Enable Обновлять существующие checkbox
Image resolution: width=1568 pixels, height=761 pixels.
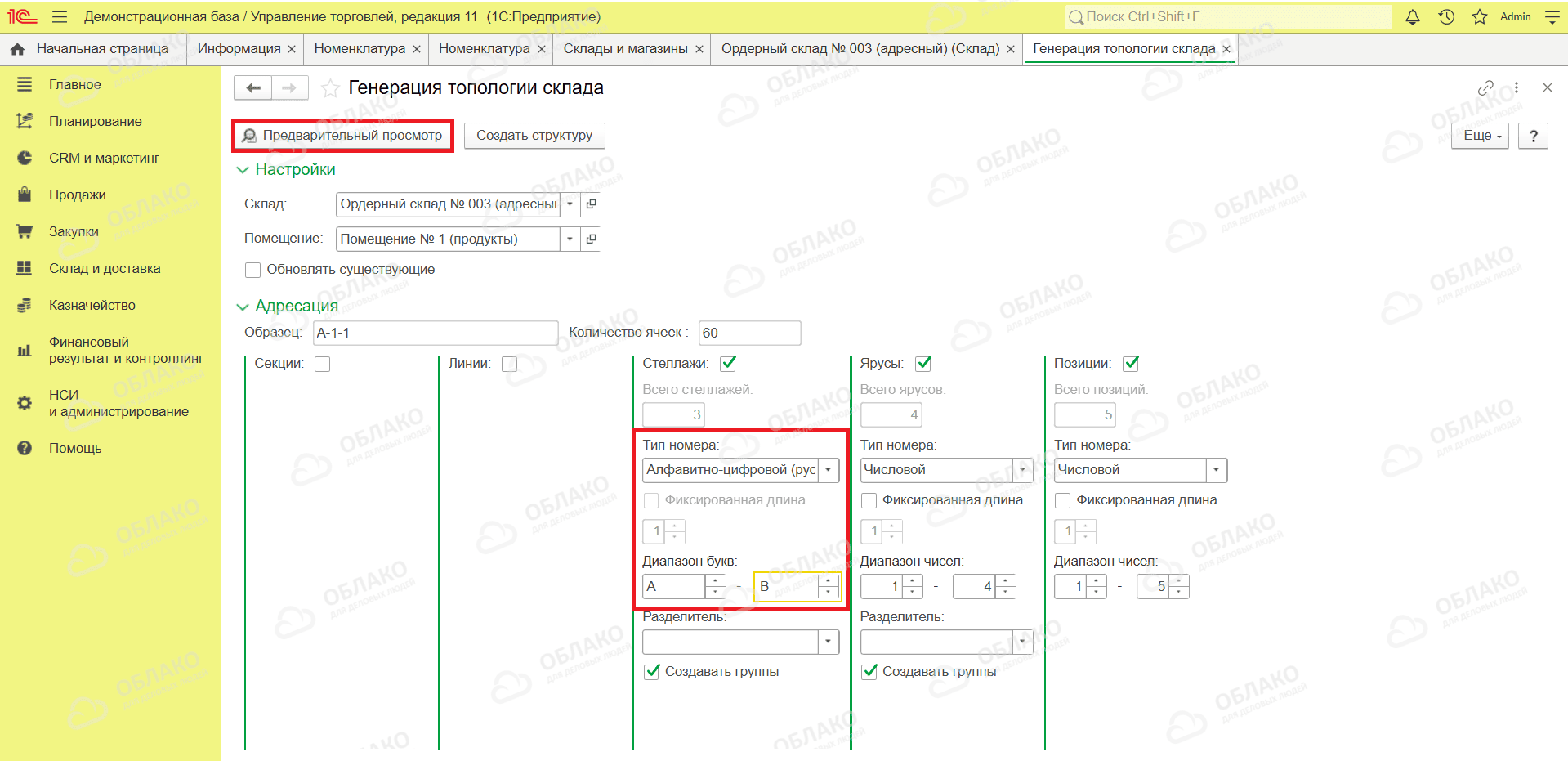pos(253,270)
